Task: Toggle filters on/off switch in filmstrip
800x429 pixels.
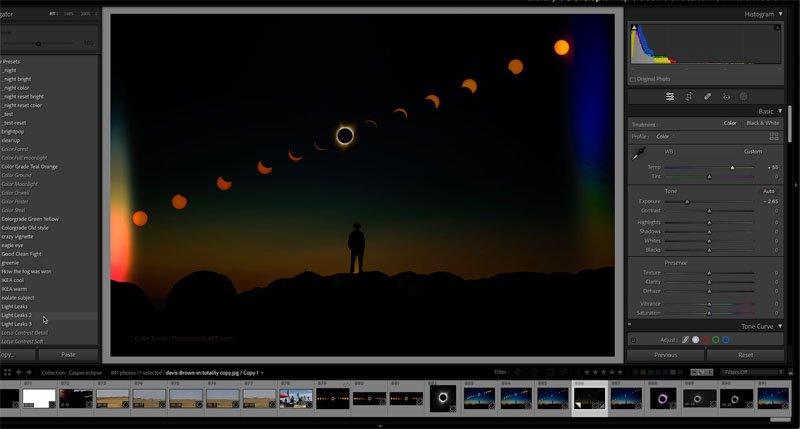Action: point(790,372)
